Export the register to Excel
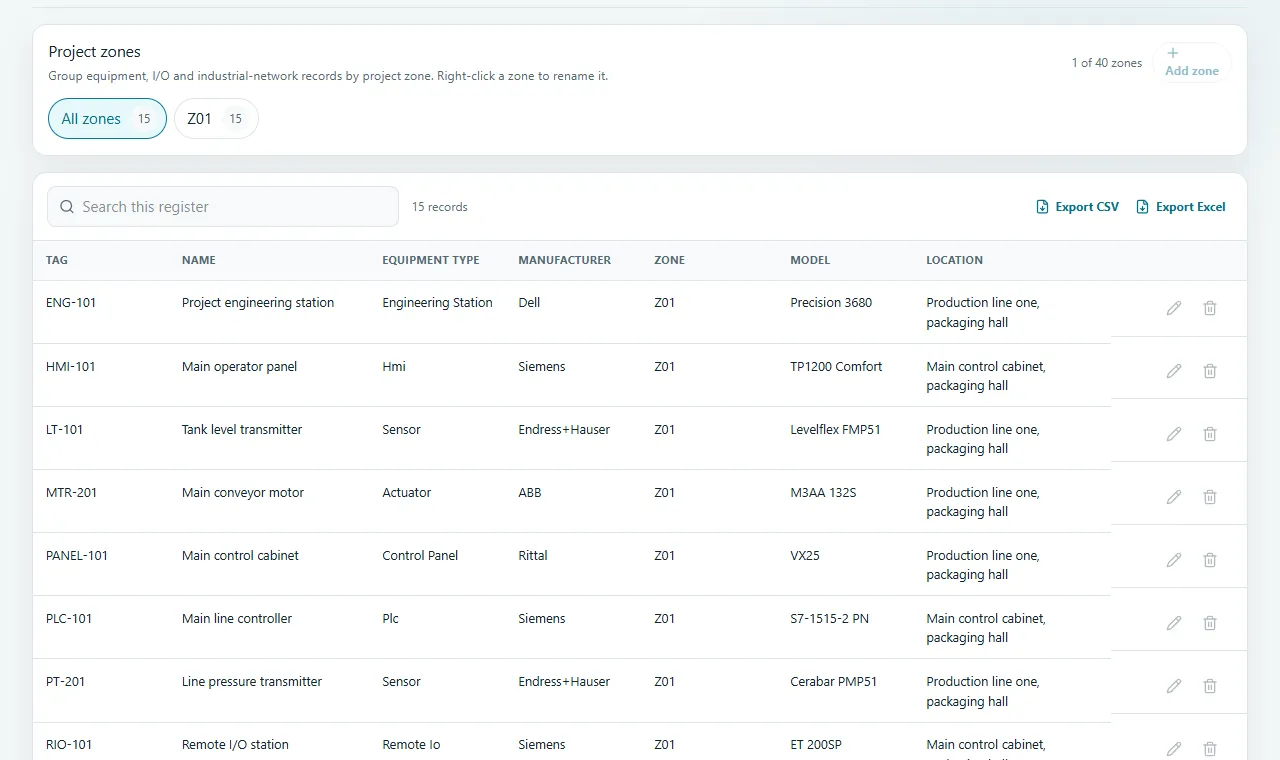 1181,207
